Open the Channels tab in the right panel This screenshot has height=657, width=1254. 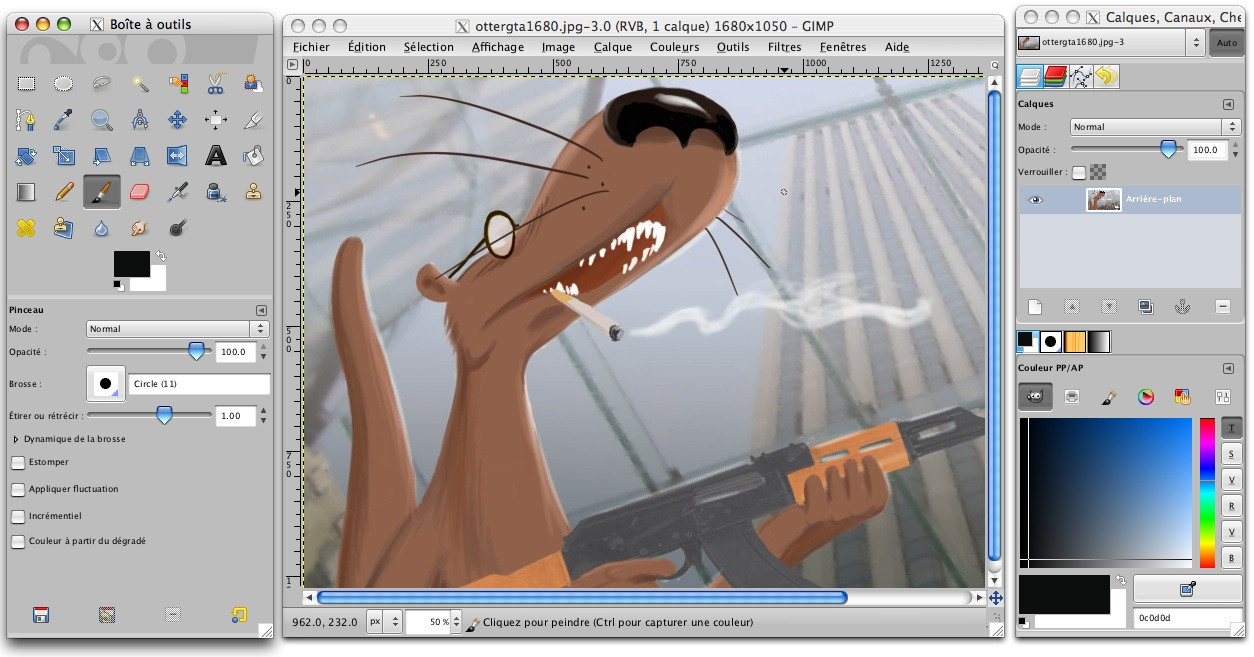[x=1056, y=76]
